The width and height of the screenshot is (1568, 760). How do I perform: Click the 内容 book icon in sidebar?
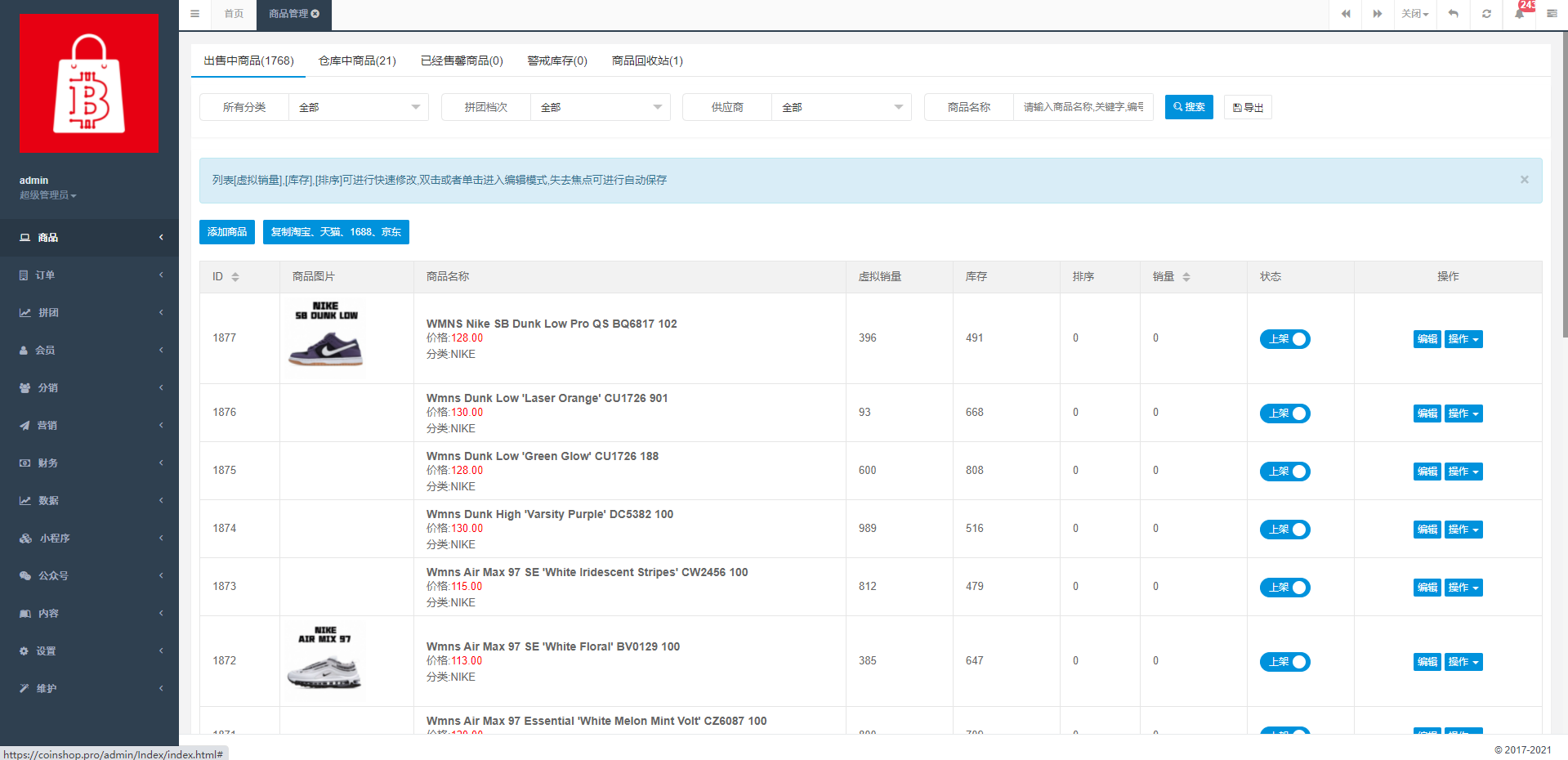pyautogui.click(x=25, y=614)
